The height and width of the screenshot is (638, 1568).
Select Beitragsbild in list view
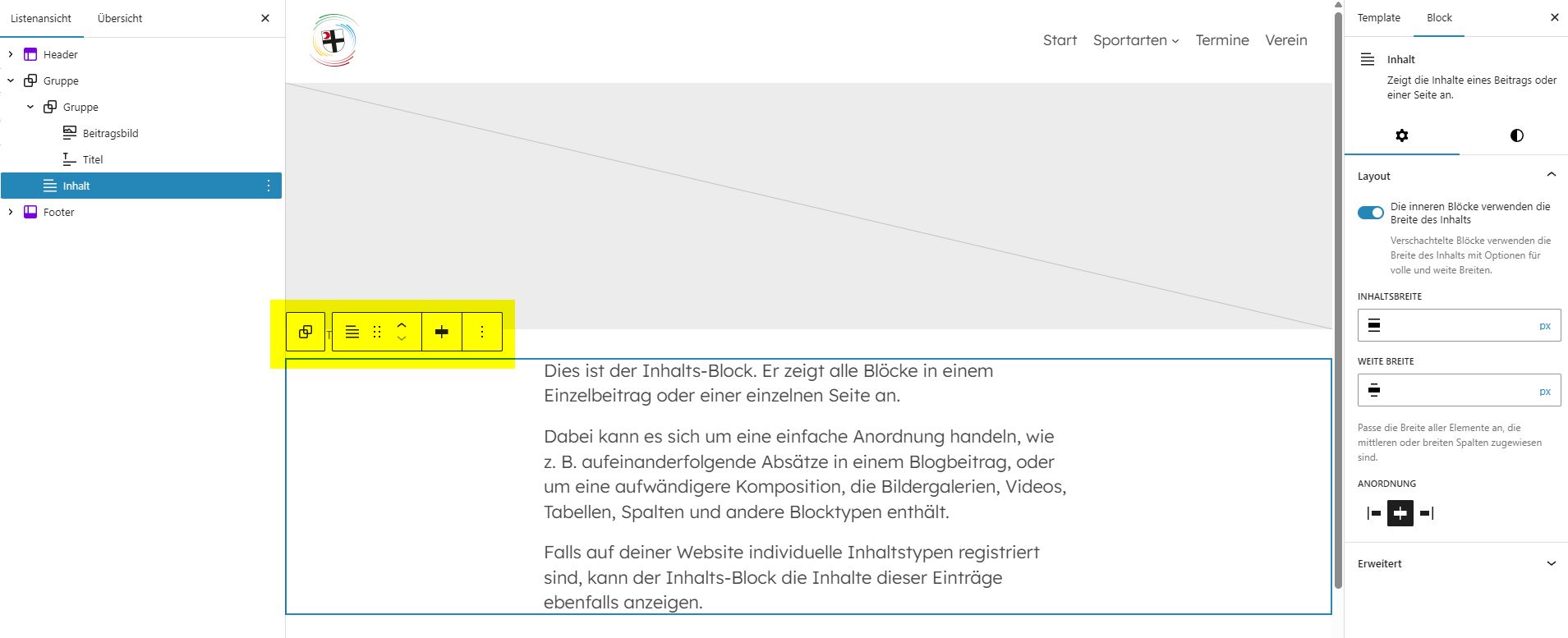pyautogui.click(x=110, y=133)
